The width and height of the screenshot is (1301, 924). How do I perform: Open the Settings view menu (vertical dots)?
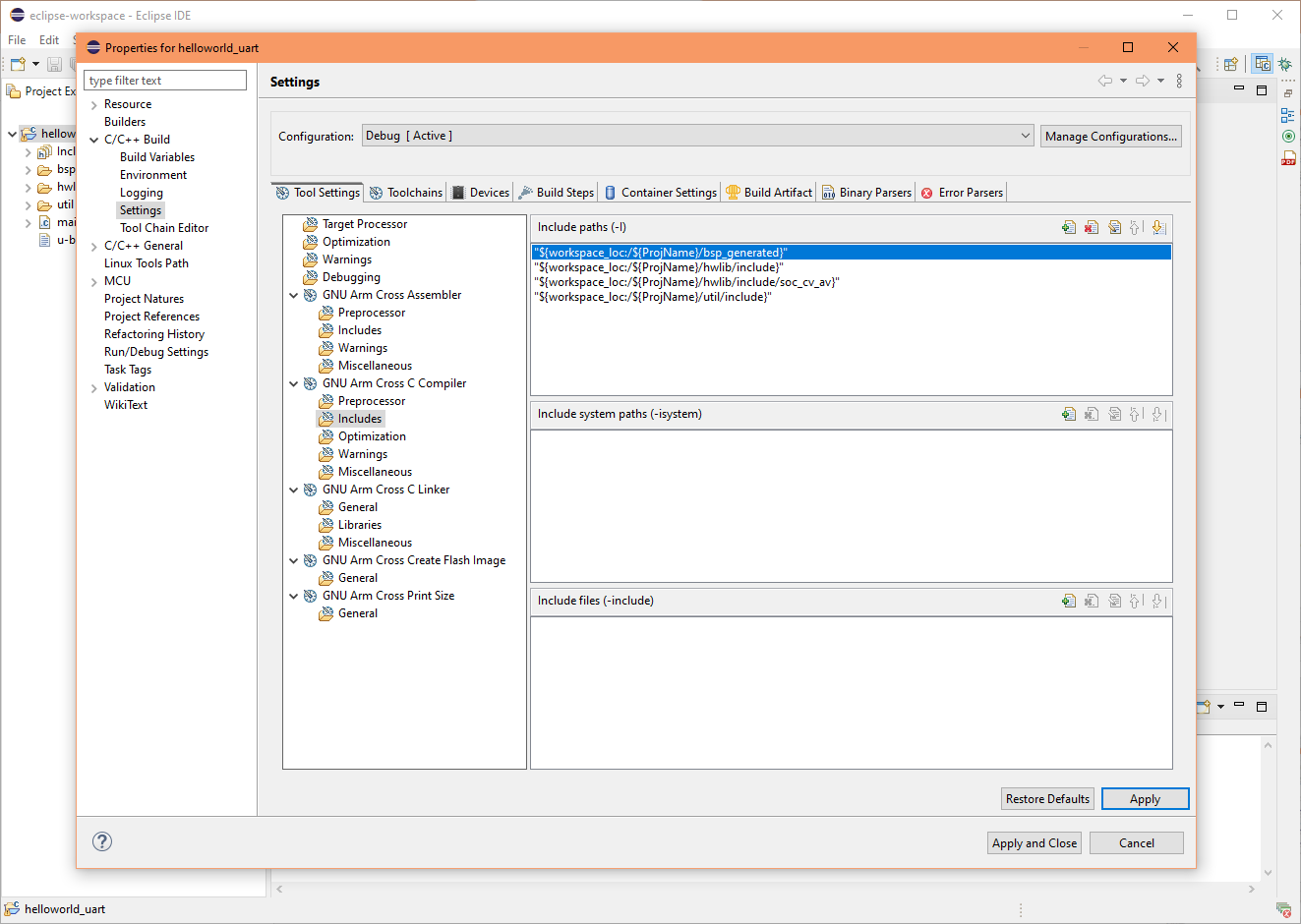tap(1179, 81)
